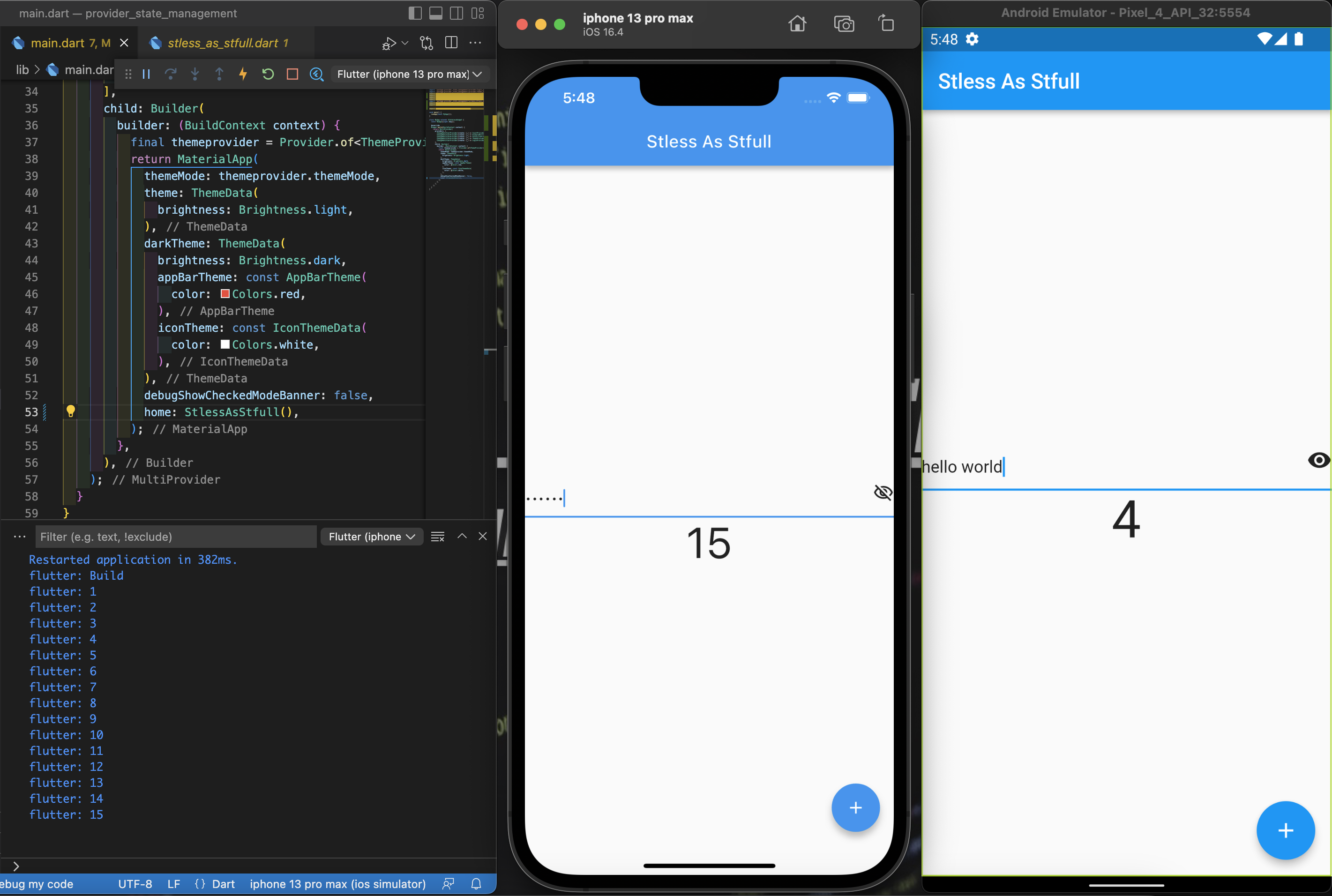Click the Hot Reload lightning bolt icon
The width and height of the screenshot is (1332, 896).
coord(243,74)
